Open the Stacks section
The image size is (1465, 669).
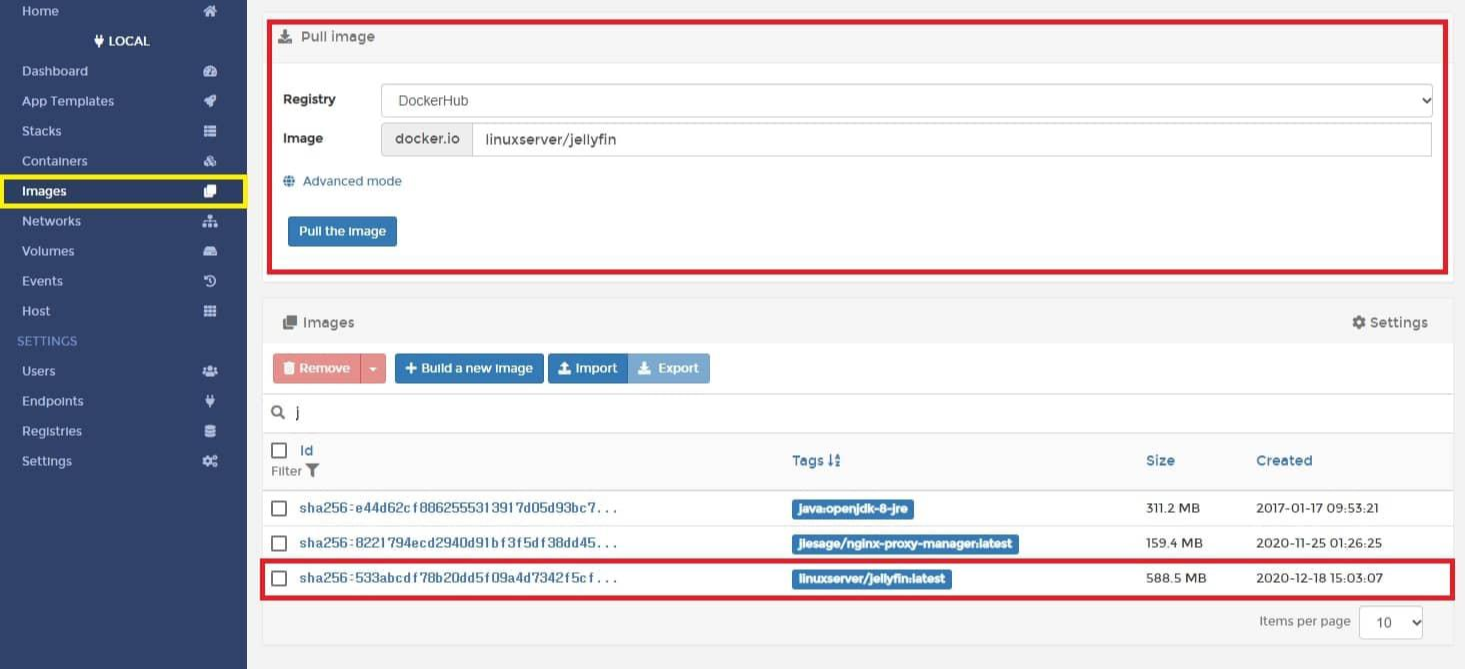tap(41, 131)
